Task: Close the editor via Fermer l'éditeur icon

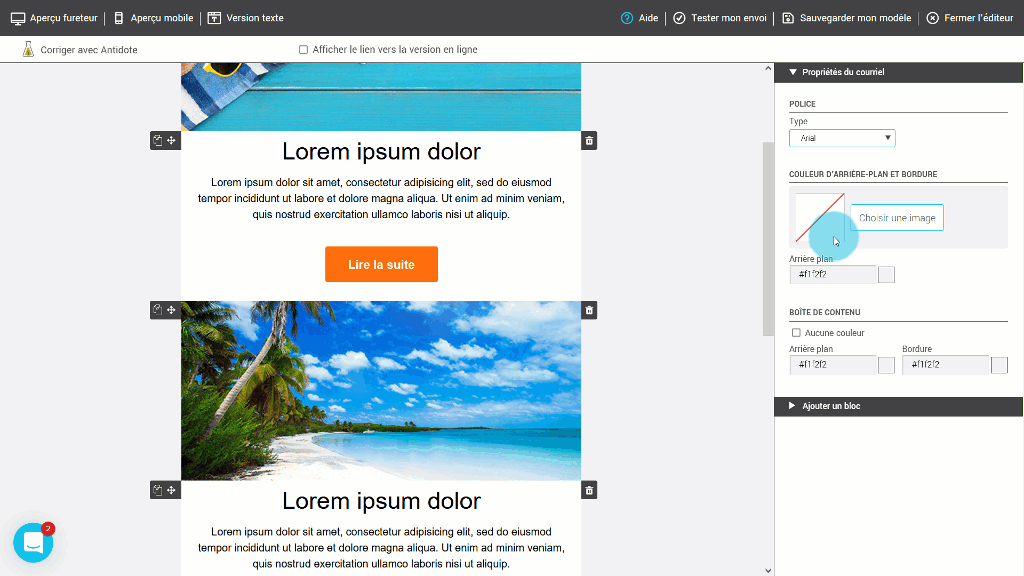Action: 932,18
